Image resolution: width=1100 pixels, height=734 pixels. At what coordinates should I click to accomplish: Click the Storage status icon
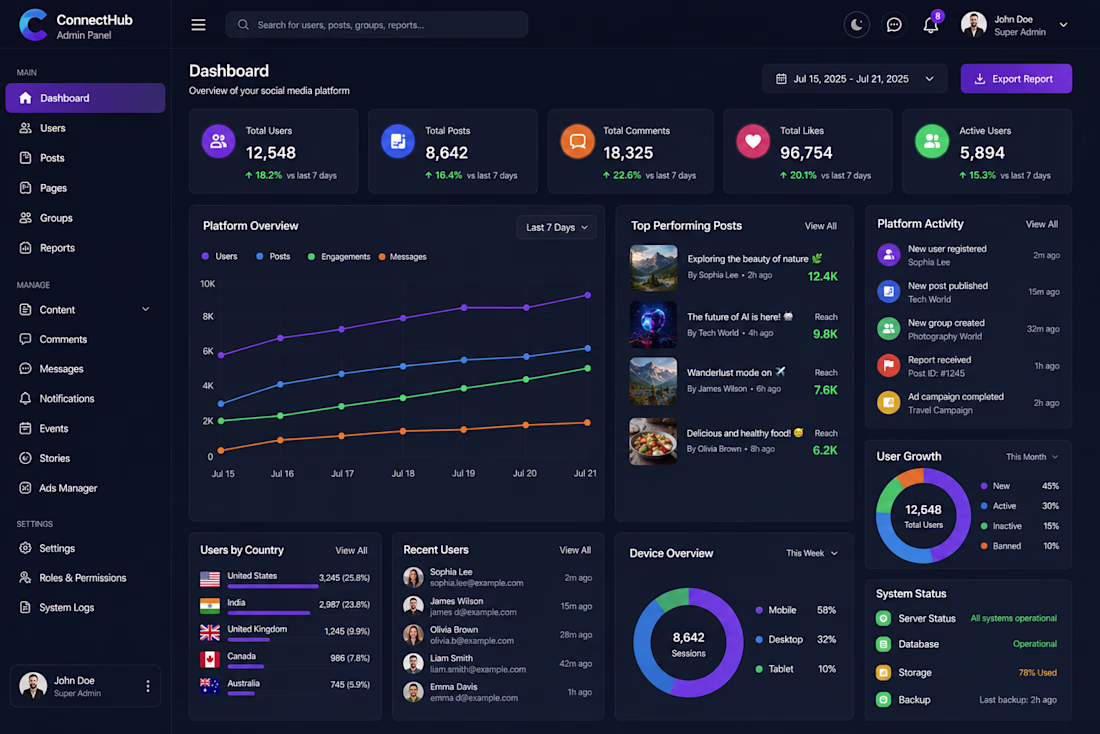coord(884,672)
